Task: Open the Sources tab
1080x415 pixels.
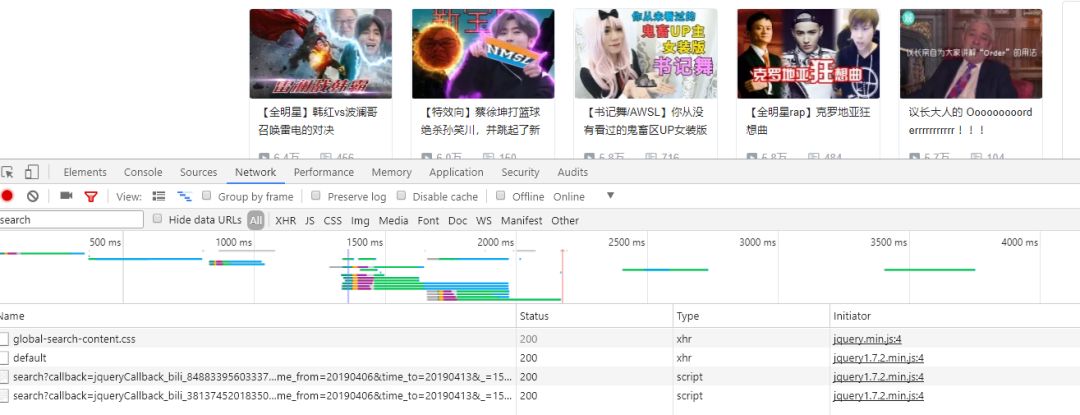Action: tap(198, 172)
